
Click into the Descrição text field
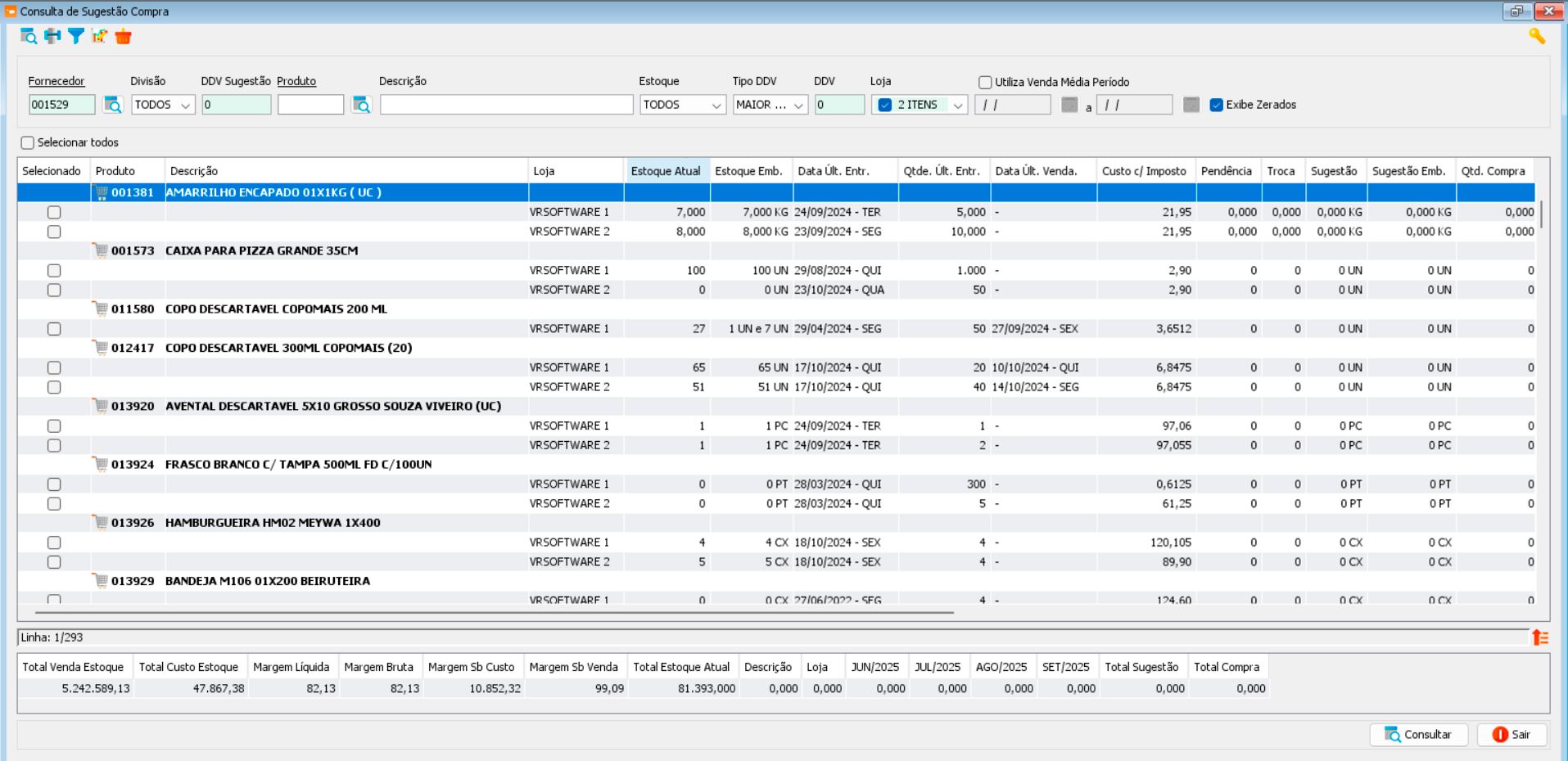(x=506, y=105)
